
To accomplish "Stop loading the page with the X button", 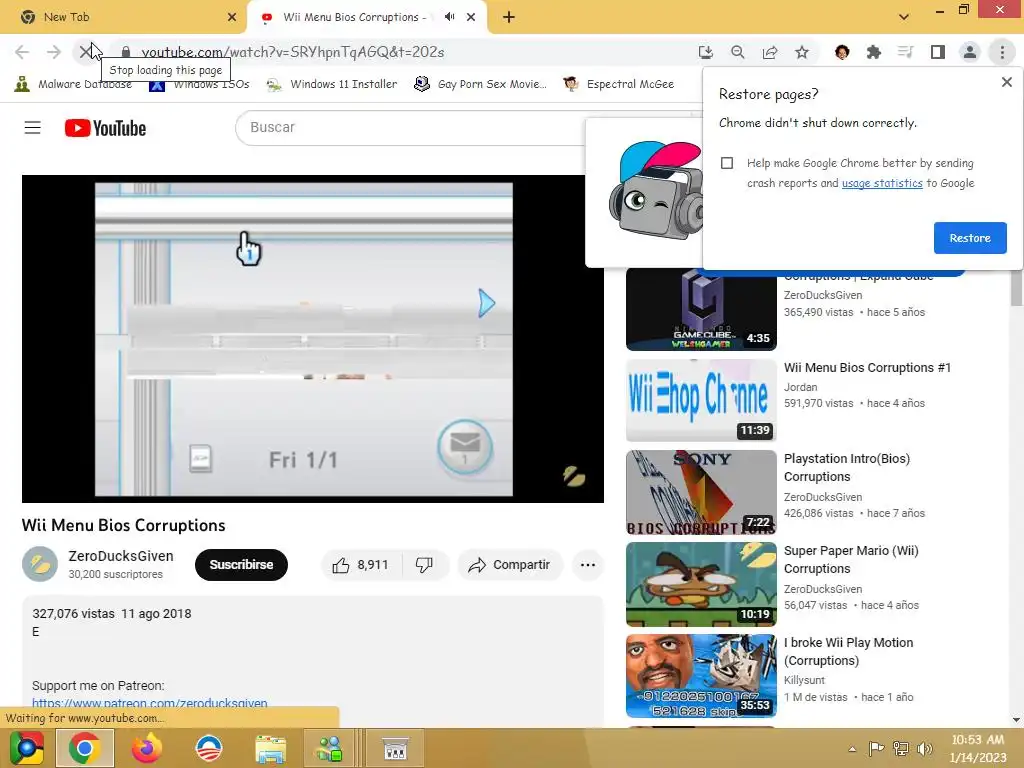I will [x=85, y=52].
